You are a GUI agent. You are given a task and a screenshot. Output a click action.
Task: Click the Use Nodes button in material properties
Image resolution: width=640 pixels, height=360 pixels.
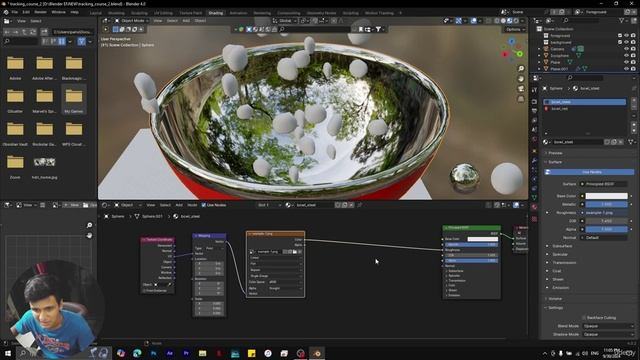(x=590, y=172)
